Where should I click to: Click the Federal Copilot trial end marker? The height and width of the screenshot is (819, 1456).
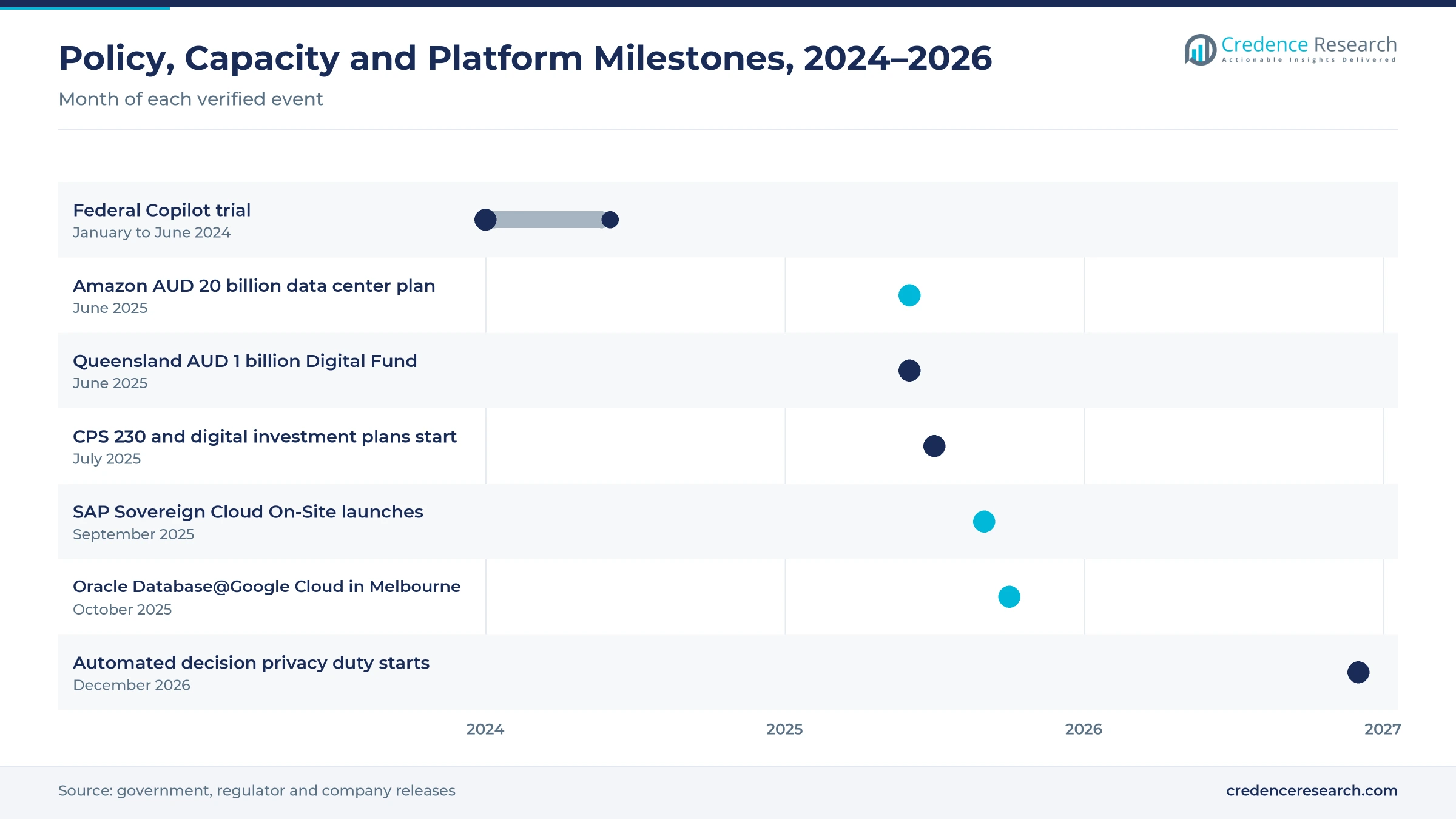pos(610,220)
